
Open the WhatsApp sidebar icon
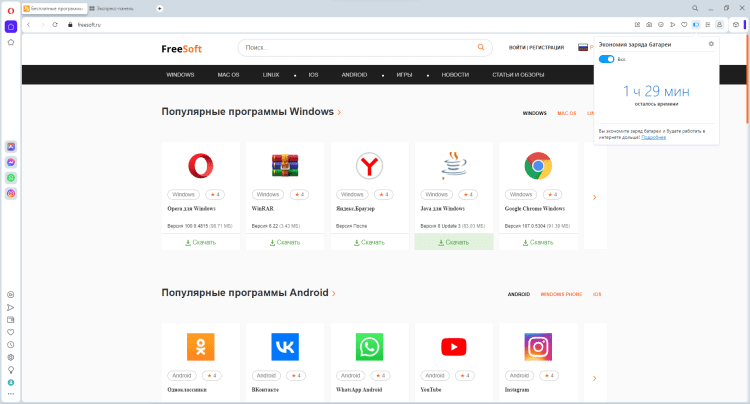click(x=11, y=178)
